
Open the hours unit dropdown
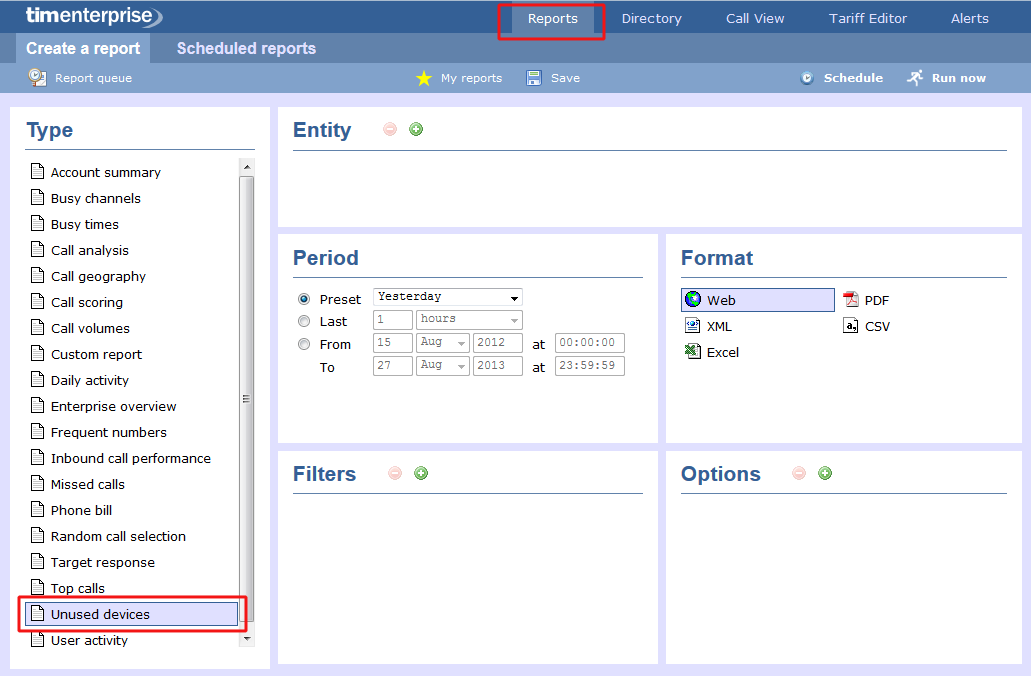tap(469, 320)
